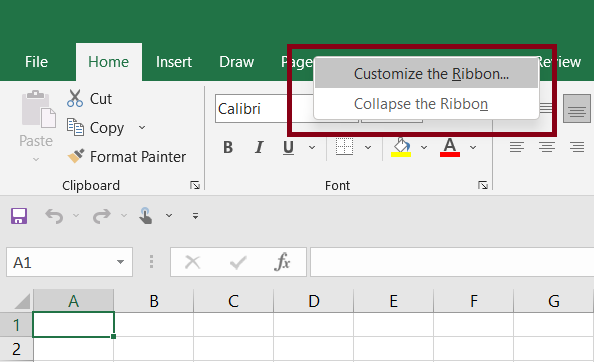Click the Cancel X in formula bar
This screenshot has height=362, width=594.
click(x=192, y=262)
